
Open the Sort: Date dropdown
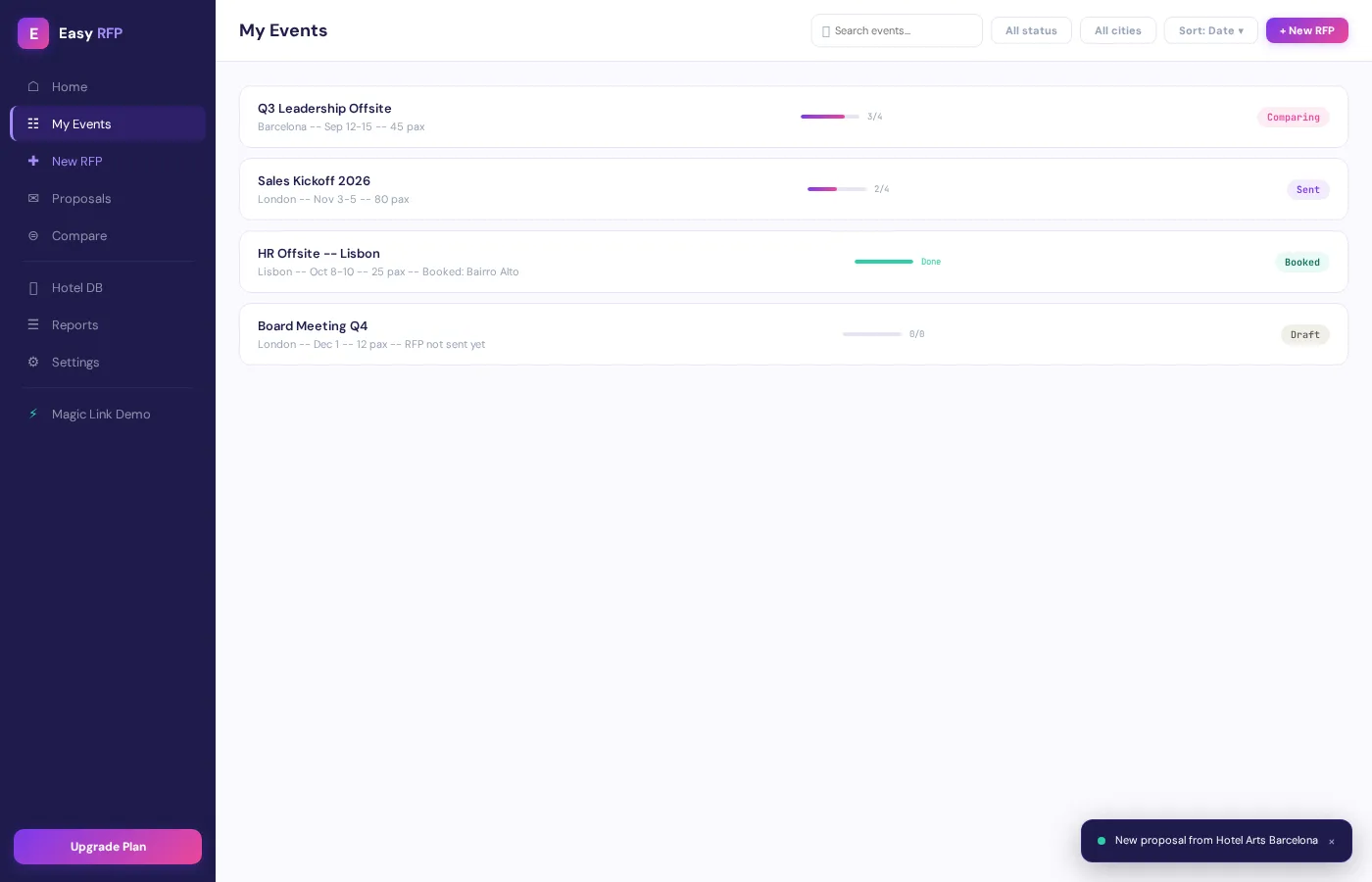[1211, 30]
